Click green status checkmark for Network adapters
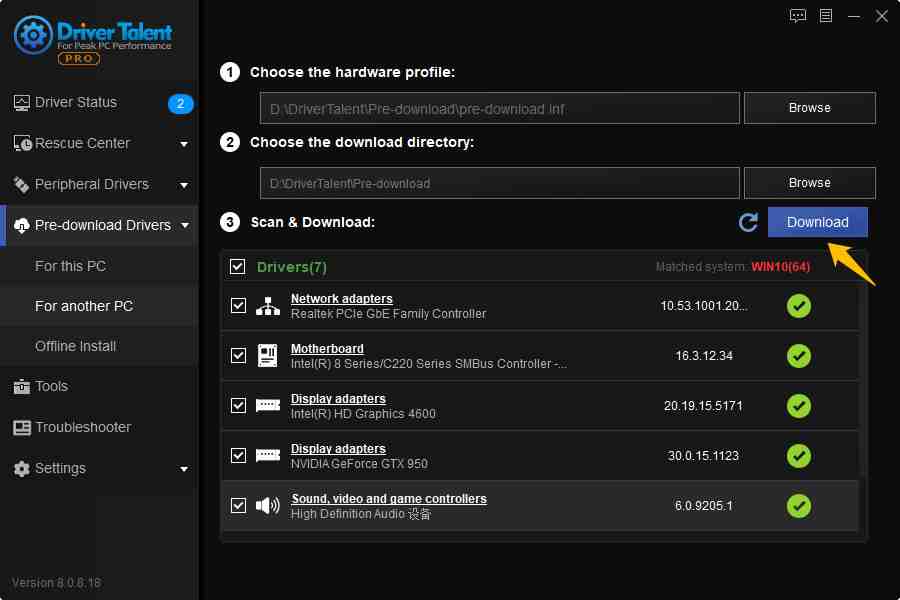Image resolution: width=900 pixels, height=600 pixels. [x=798, y=306]
